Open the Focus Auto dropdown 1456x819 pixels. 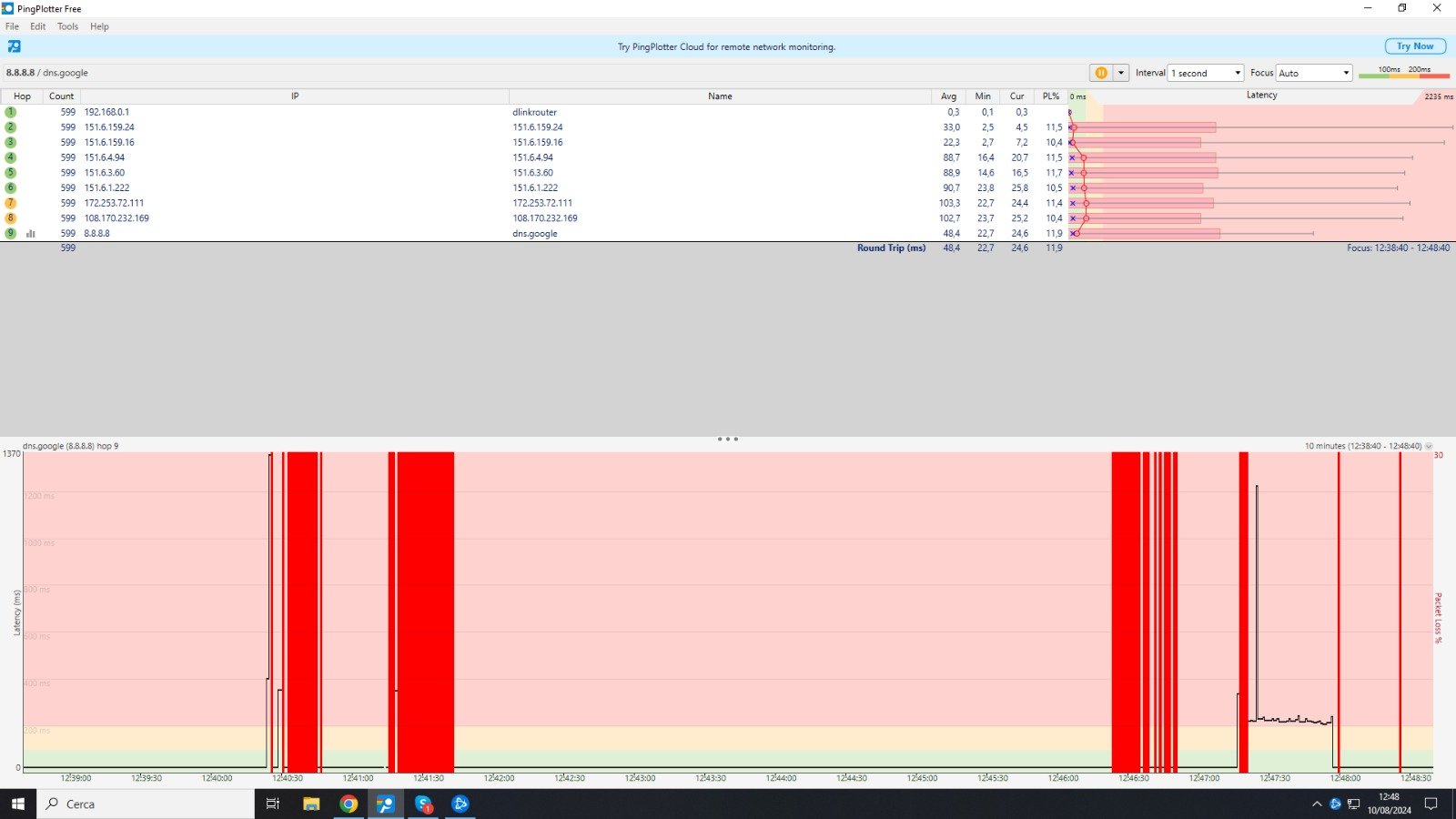[x=1314, y=73]
